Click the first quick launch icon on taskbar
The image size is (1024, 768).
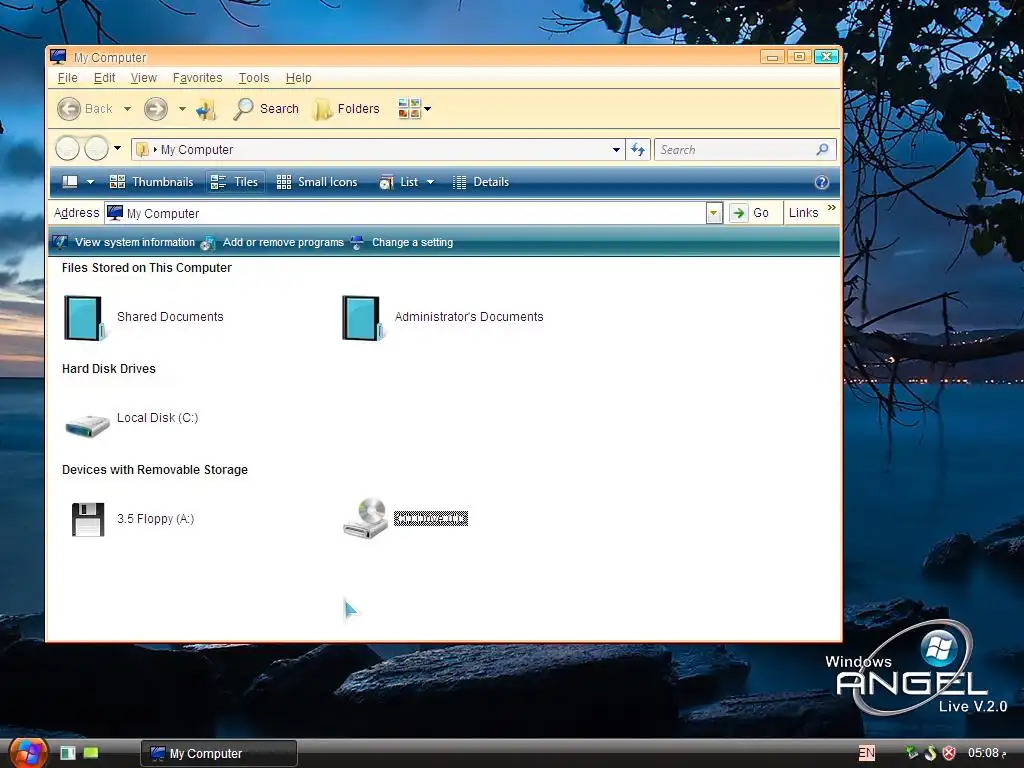click(x=68, y=753)
